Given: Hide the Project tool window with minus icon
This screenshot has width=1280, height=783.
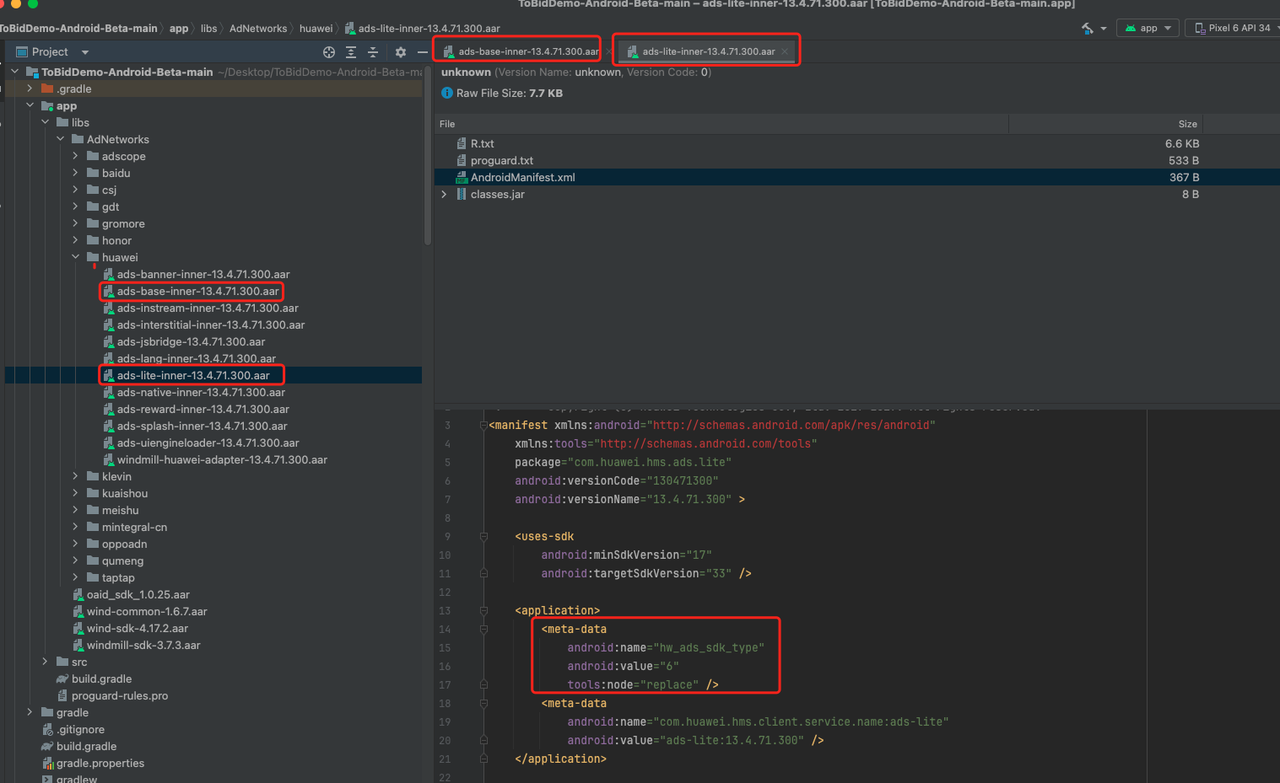Looking at the screenshot, I should click(422, 52).
